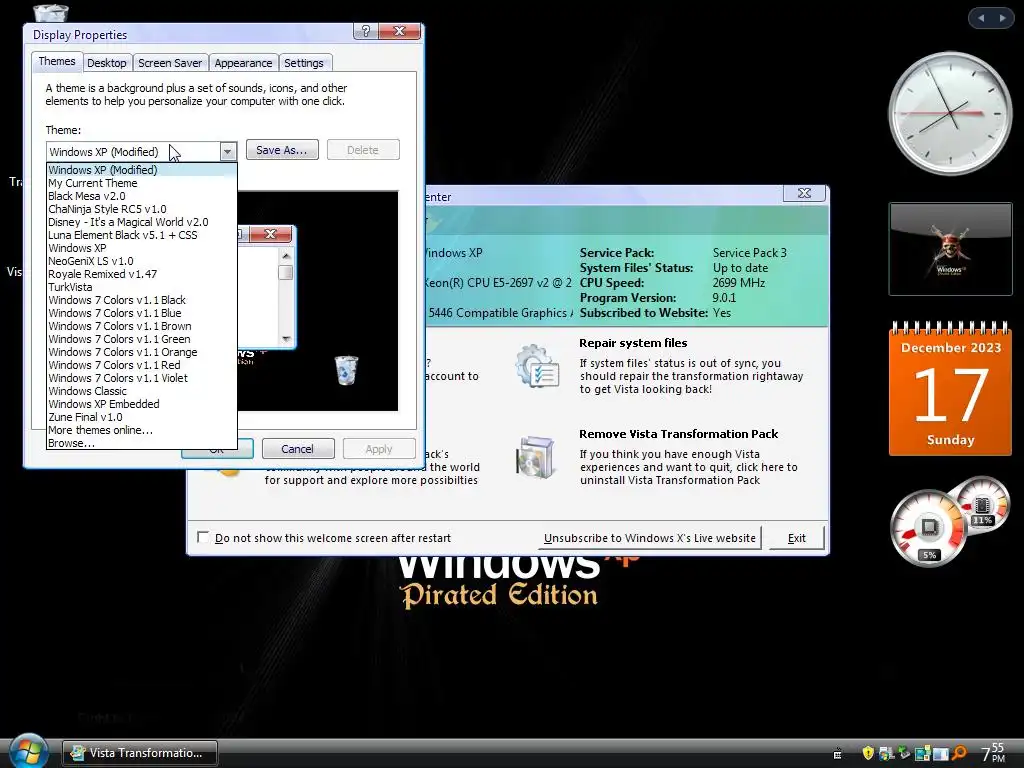Click the Remove Vista Transformation Pack disc icon
The height and width of the screenshot is (768, 1024).
536,458
